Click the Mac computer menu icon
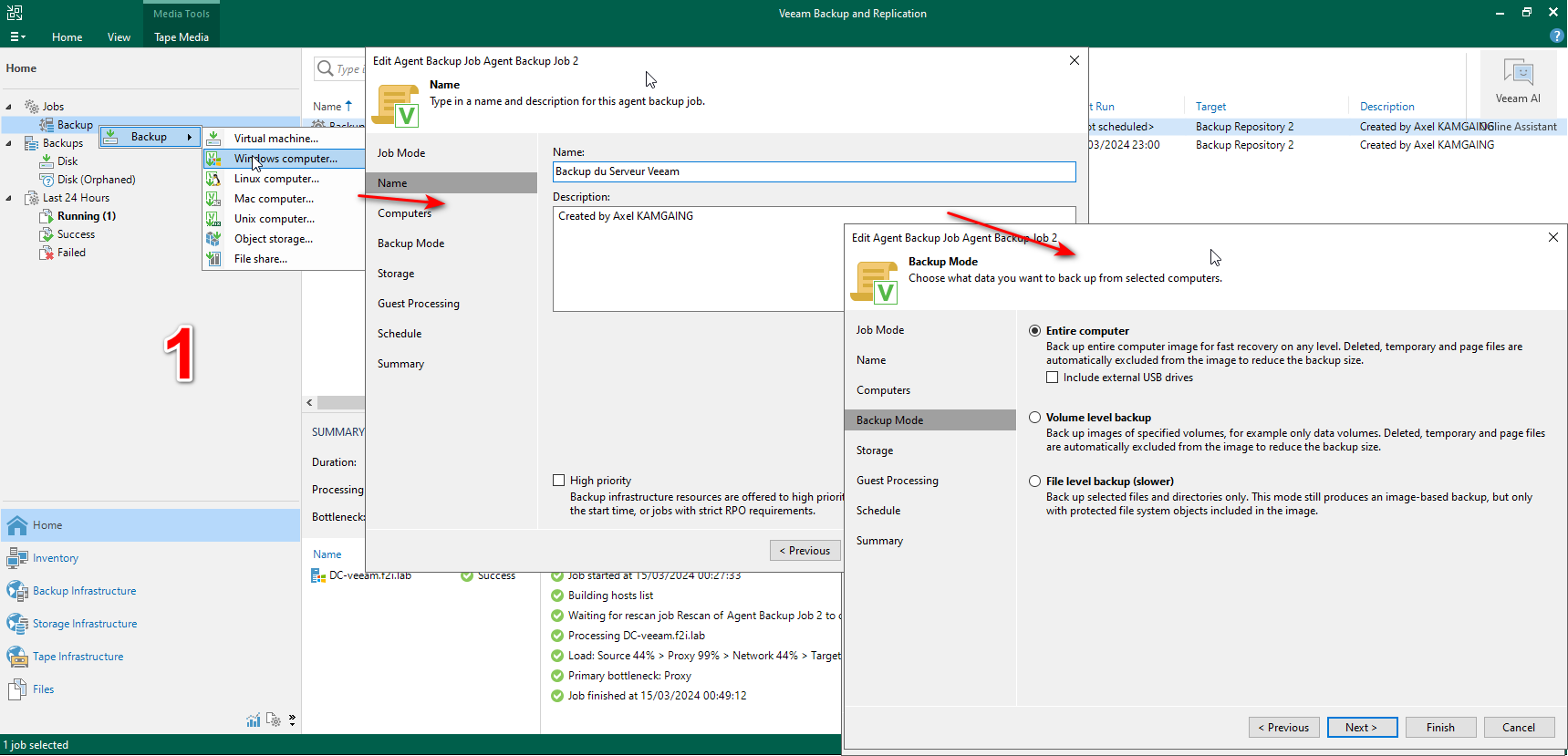The height and width of the screenshot is (756, 1568). (213, 199)
